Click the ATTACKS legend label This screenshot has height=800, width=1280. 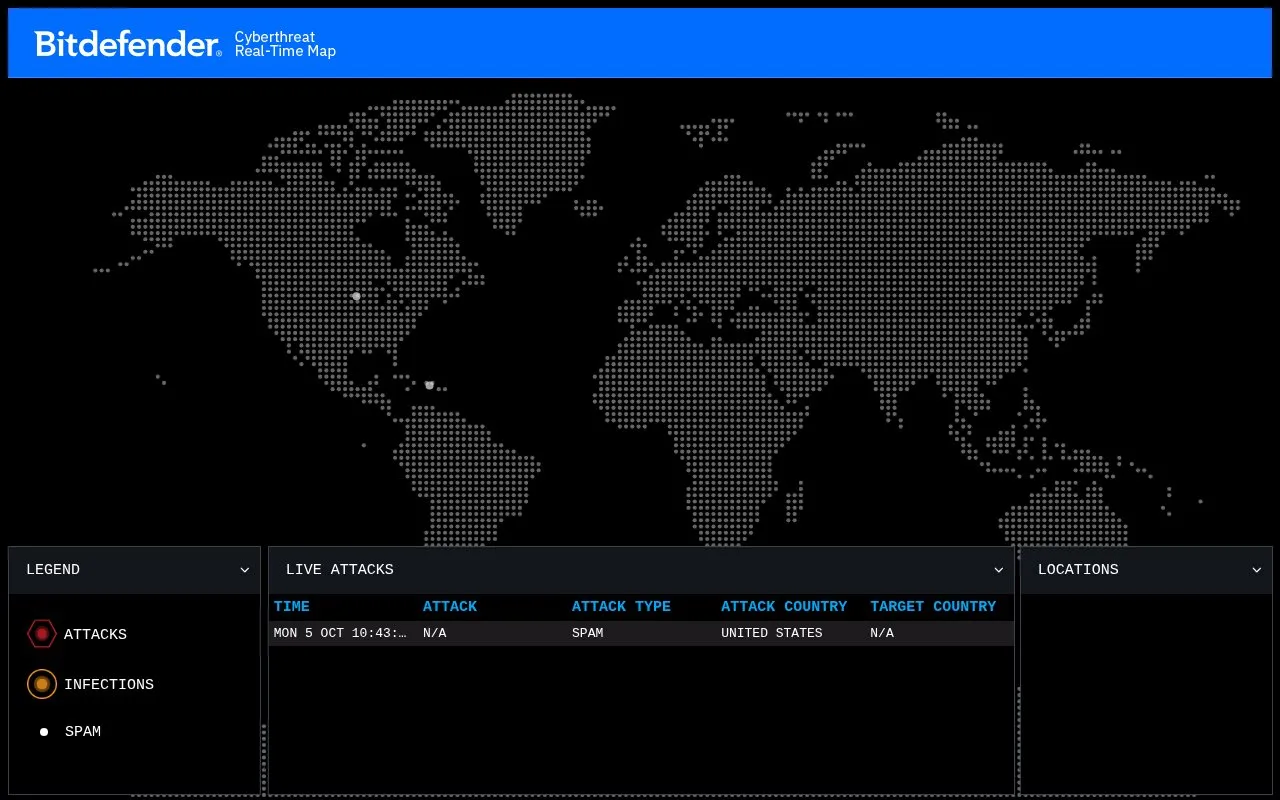point(95,634)
